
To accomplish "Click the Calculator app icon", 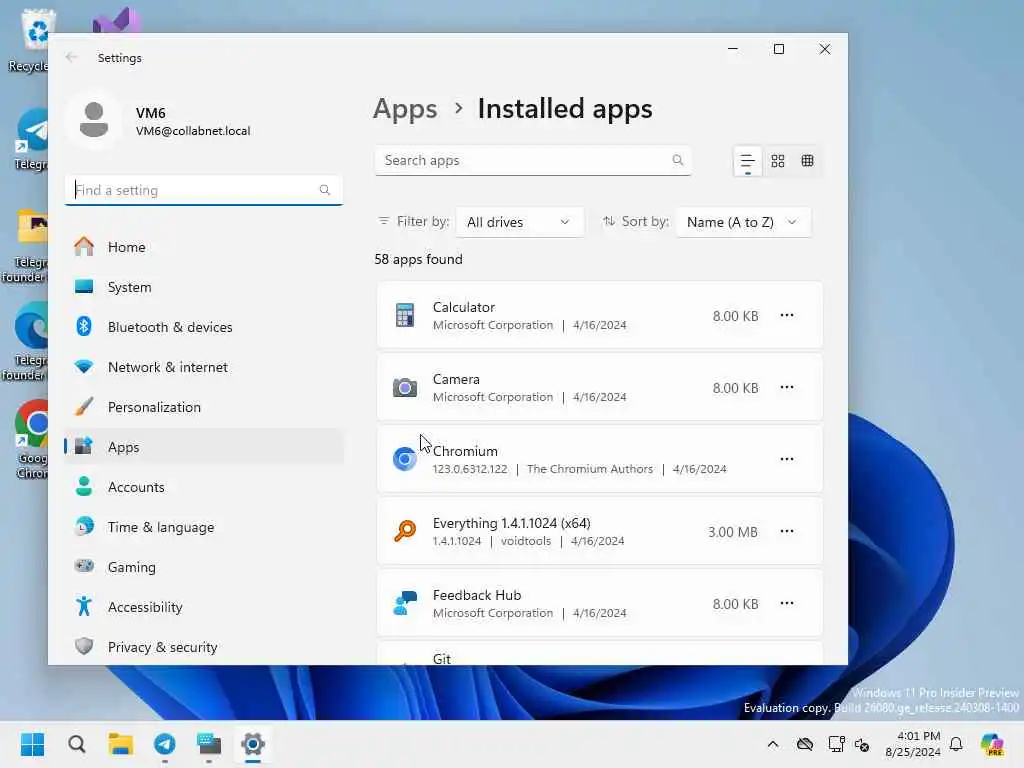I will (x=405, y=315).
